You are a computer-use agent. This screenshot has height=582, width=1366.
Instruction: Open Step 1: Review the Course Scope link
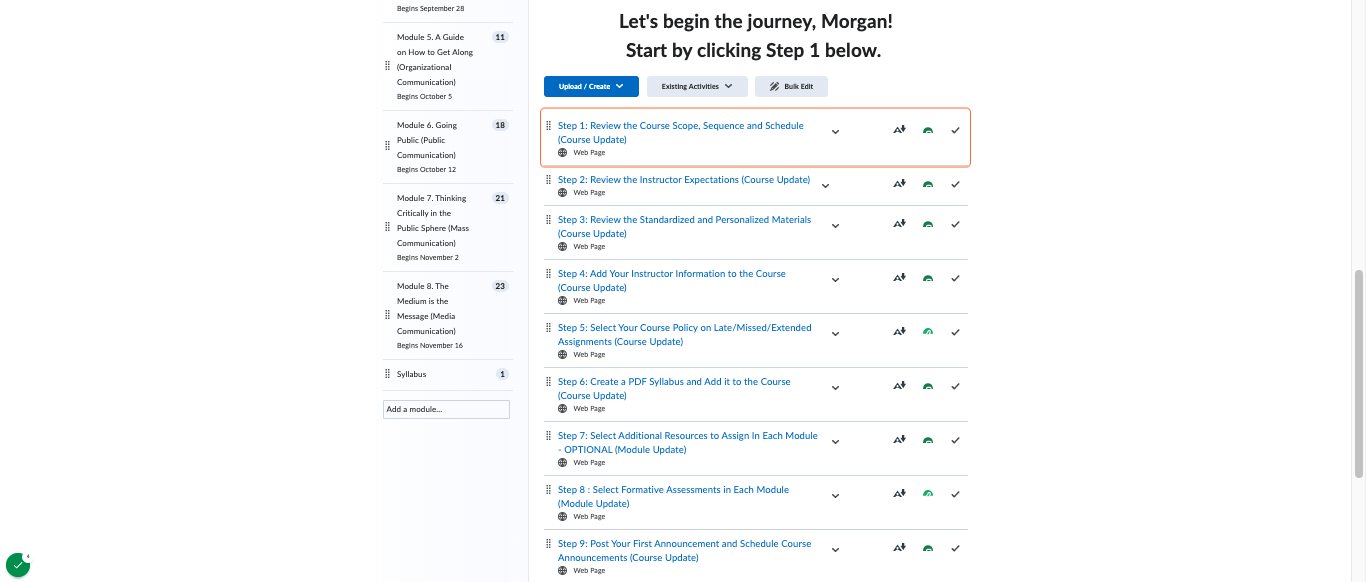pyautogui.click(x=681, y=133)
